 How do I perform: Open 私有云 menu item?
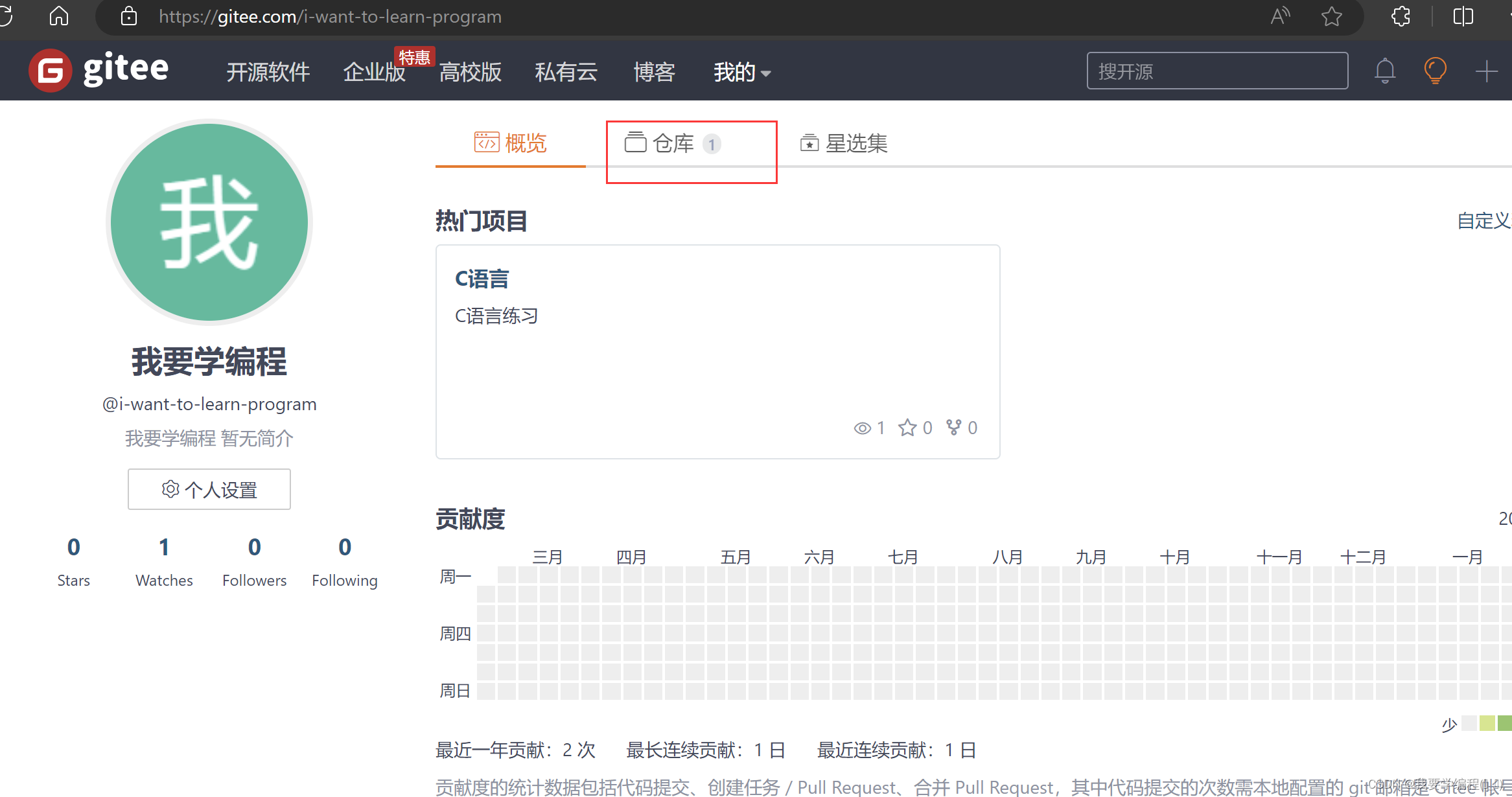click(566, 72)
